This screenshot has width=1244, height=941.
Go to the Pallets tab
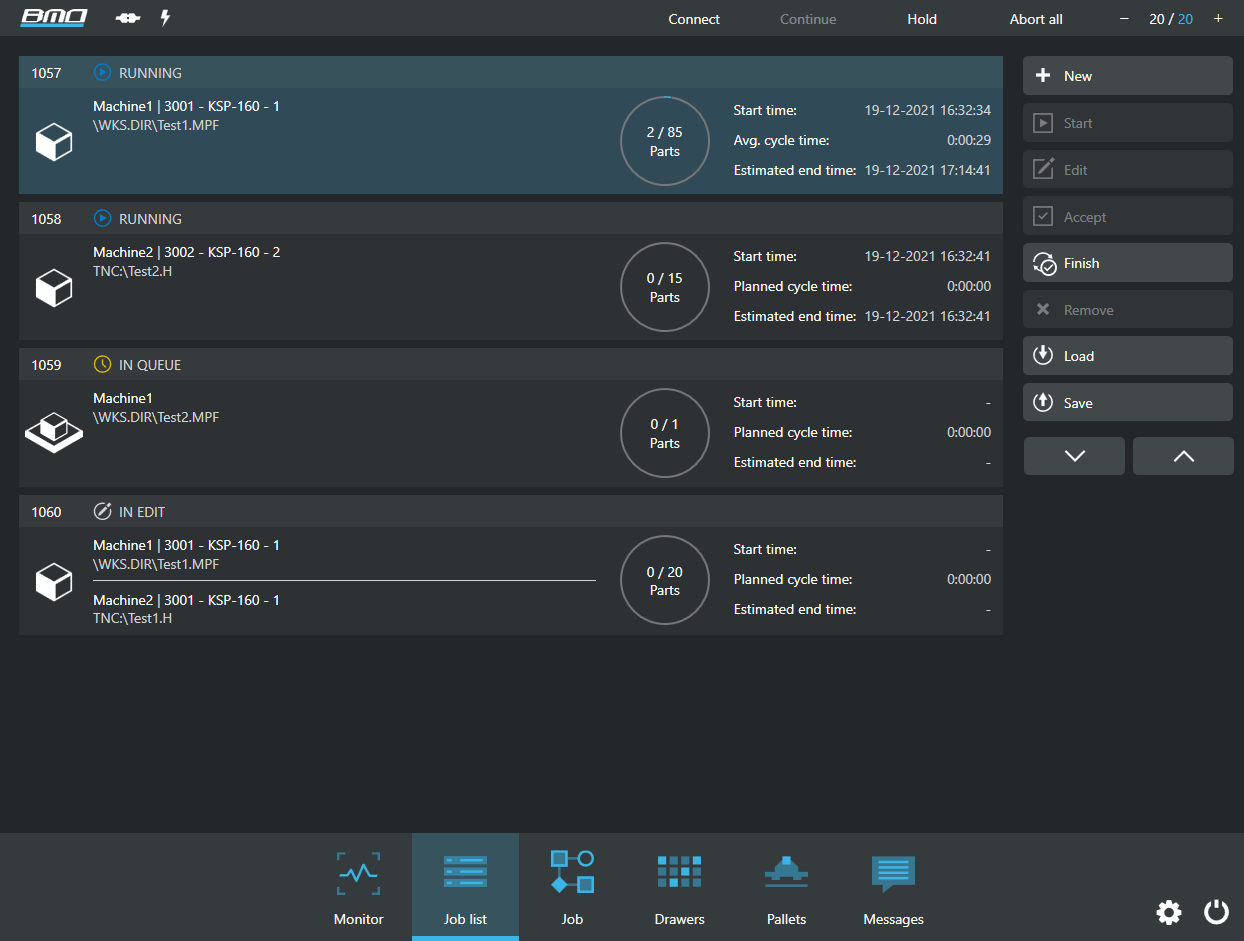pos(786,887)
